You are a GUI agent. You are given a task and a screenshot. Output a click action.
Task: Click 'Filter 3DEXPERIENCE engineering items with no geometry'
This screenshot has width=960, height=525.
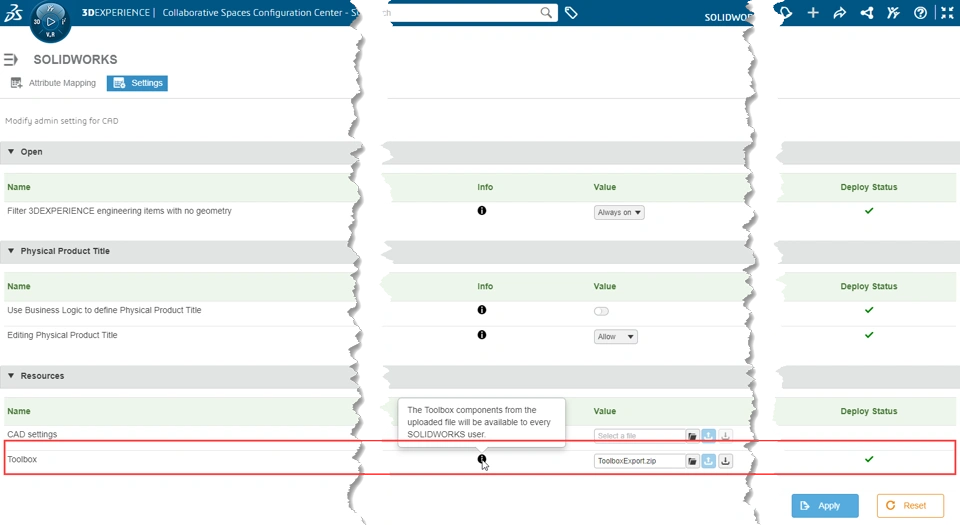[x=119, y=210]
